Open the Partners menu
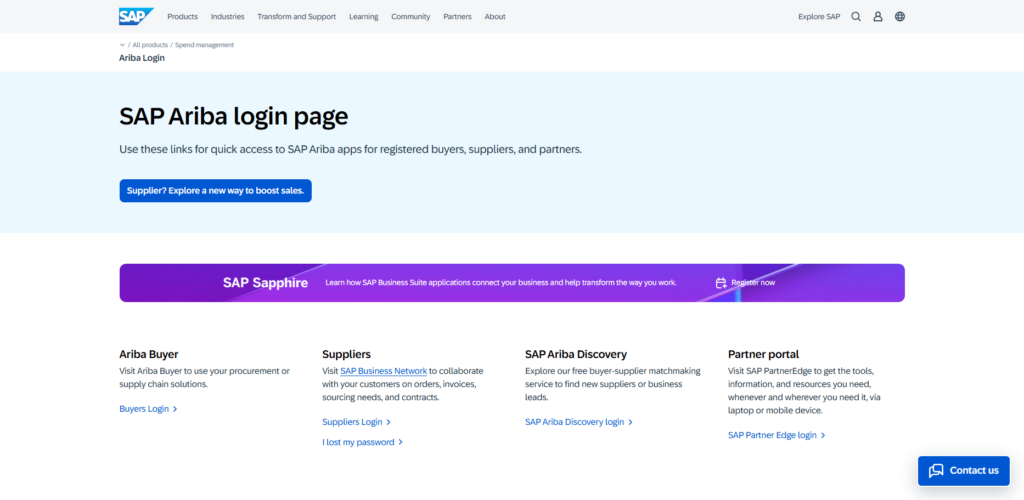 [x=457, y=16]
